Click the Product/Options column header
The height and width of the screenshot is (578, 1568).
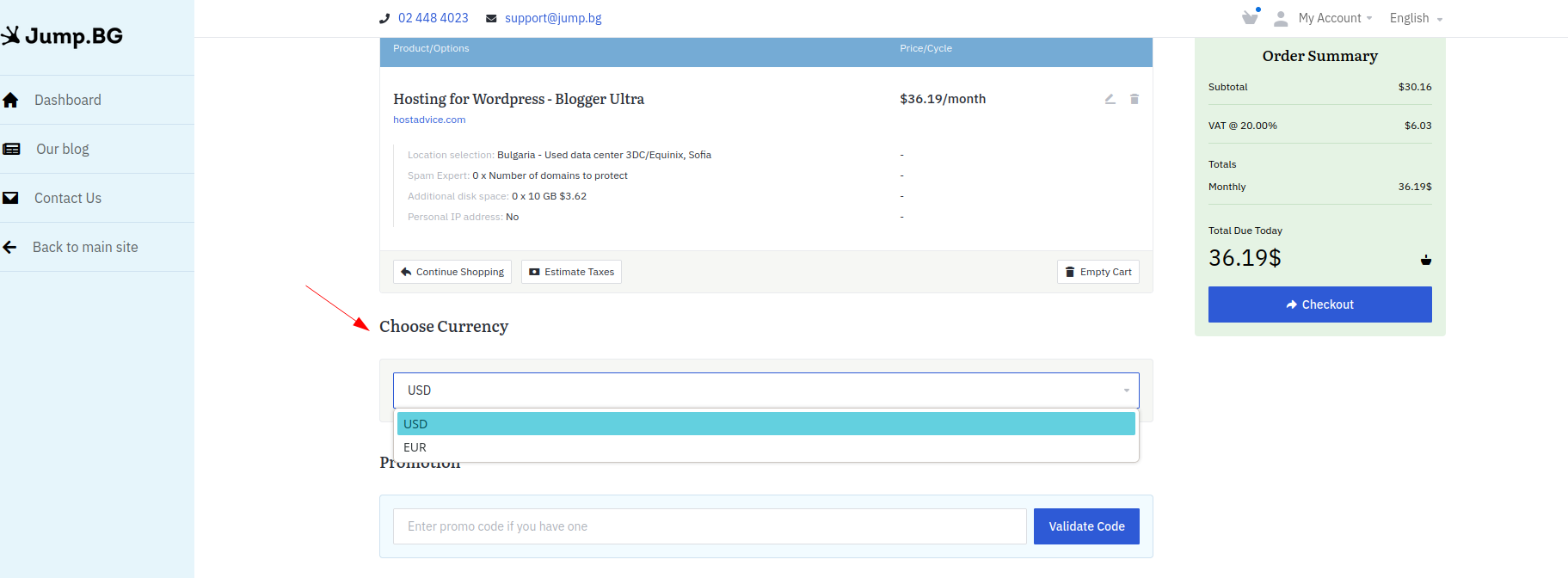(431, 48)
